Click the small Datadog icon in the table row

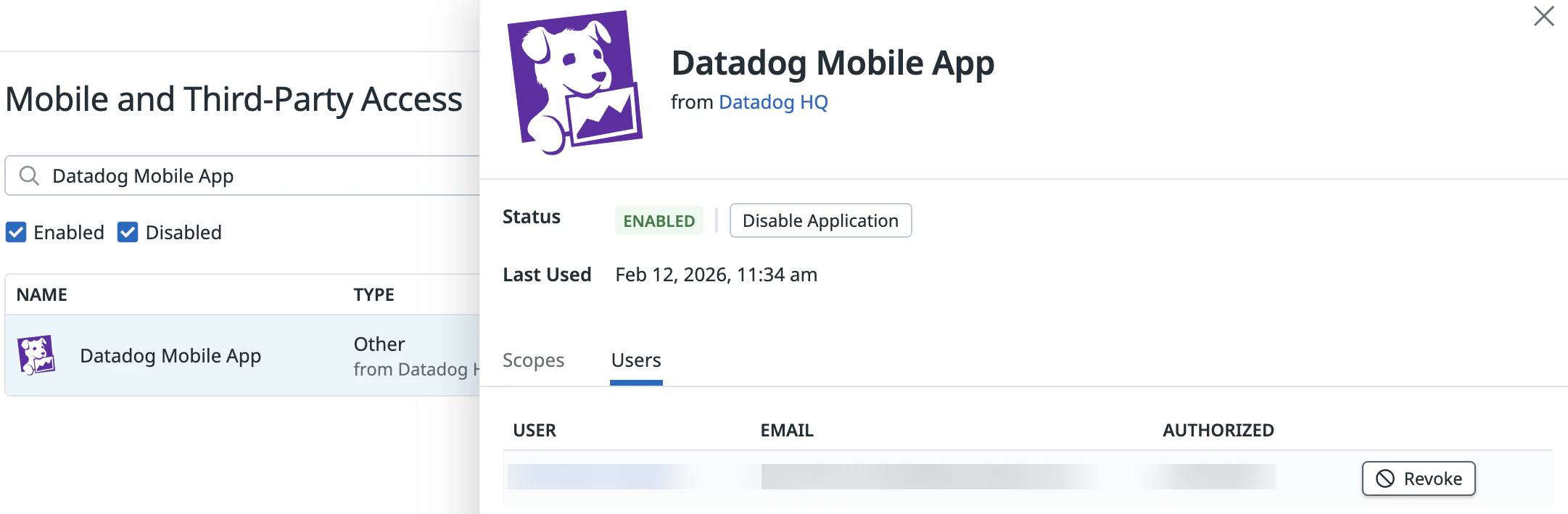(36, 355)
